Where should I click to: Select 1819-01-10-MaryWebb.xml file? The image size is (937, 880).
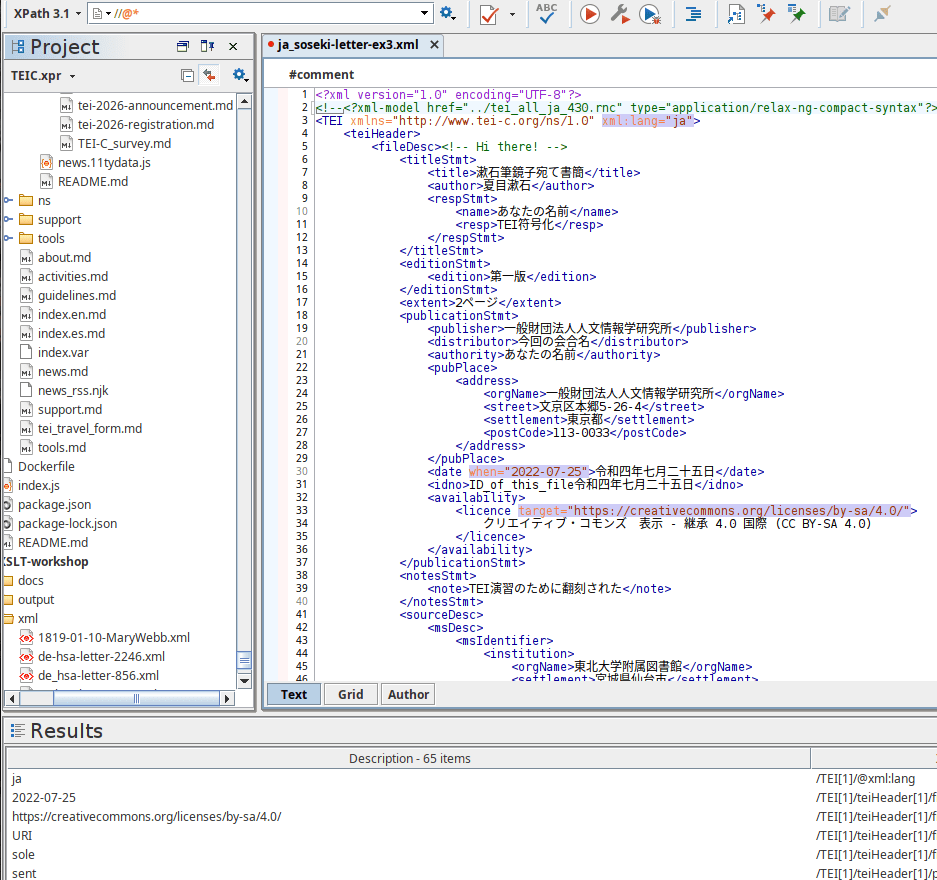[114, 637]
